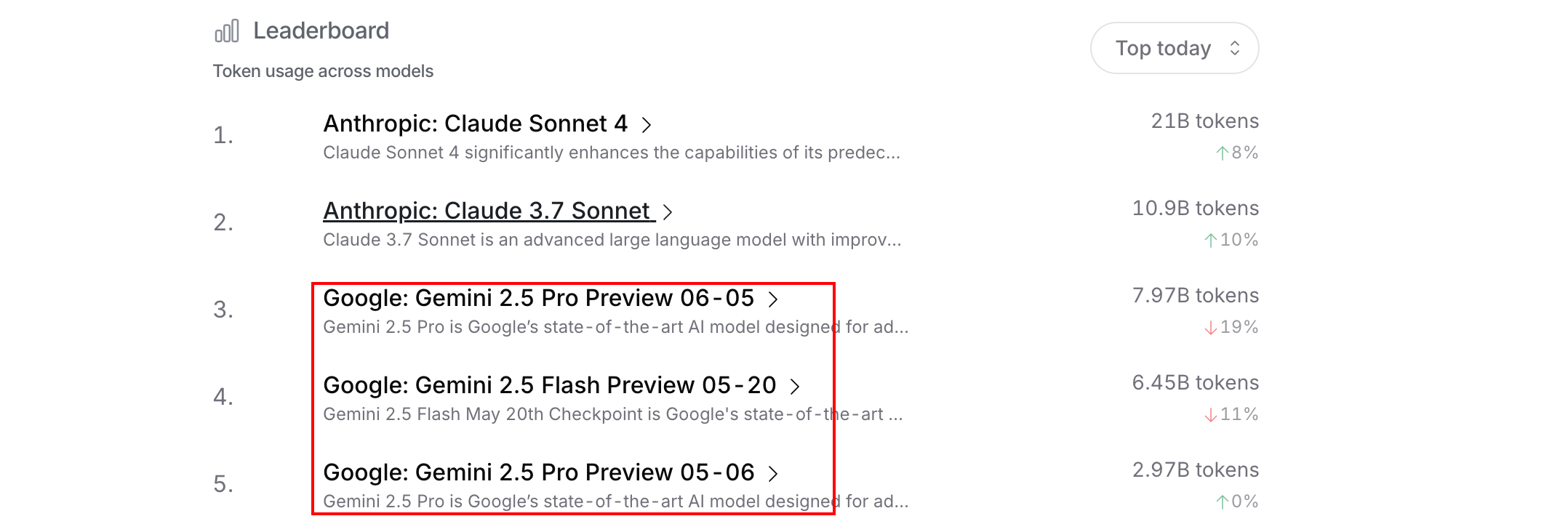This screenshot has width=1568, height=532.
Task: Click the Leaderboard bar chart icon
Action: click(x=227, y=31)
